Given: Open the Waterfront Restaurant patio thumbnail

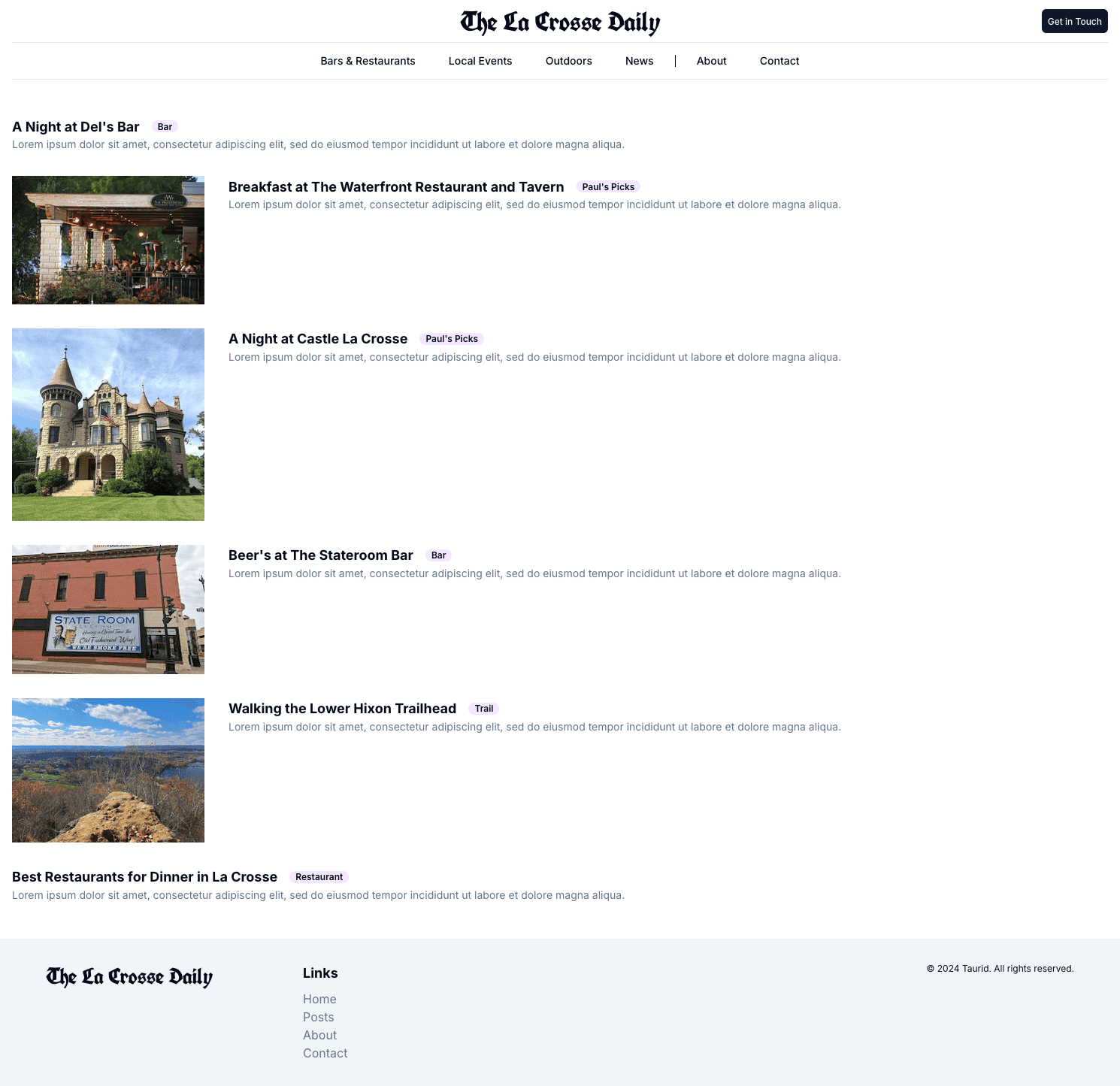Looking at the screenshot, I should tap(108, 240).
